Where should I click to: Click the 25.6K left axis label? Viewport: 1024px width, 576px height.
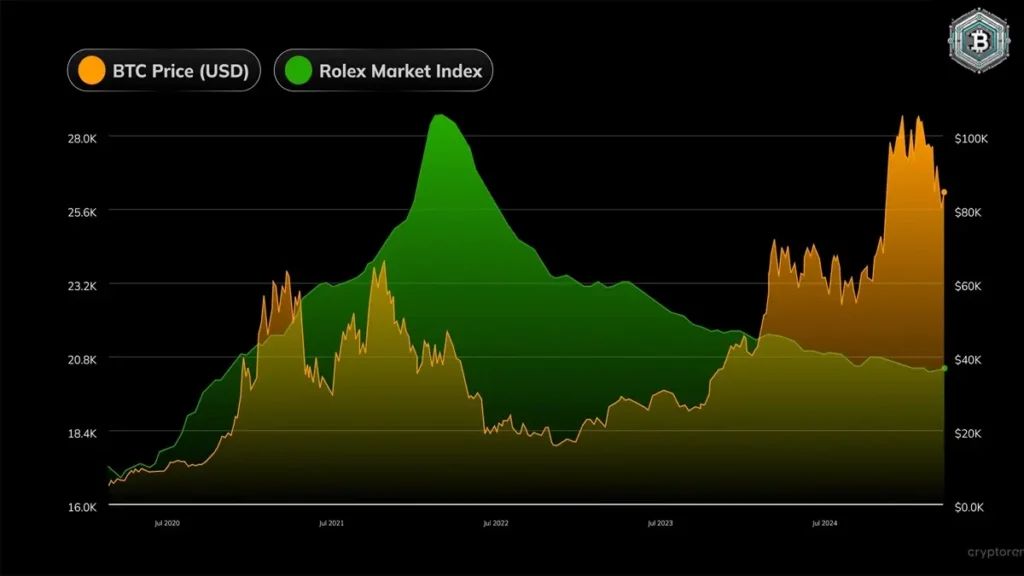[x=82, y=212]
